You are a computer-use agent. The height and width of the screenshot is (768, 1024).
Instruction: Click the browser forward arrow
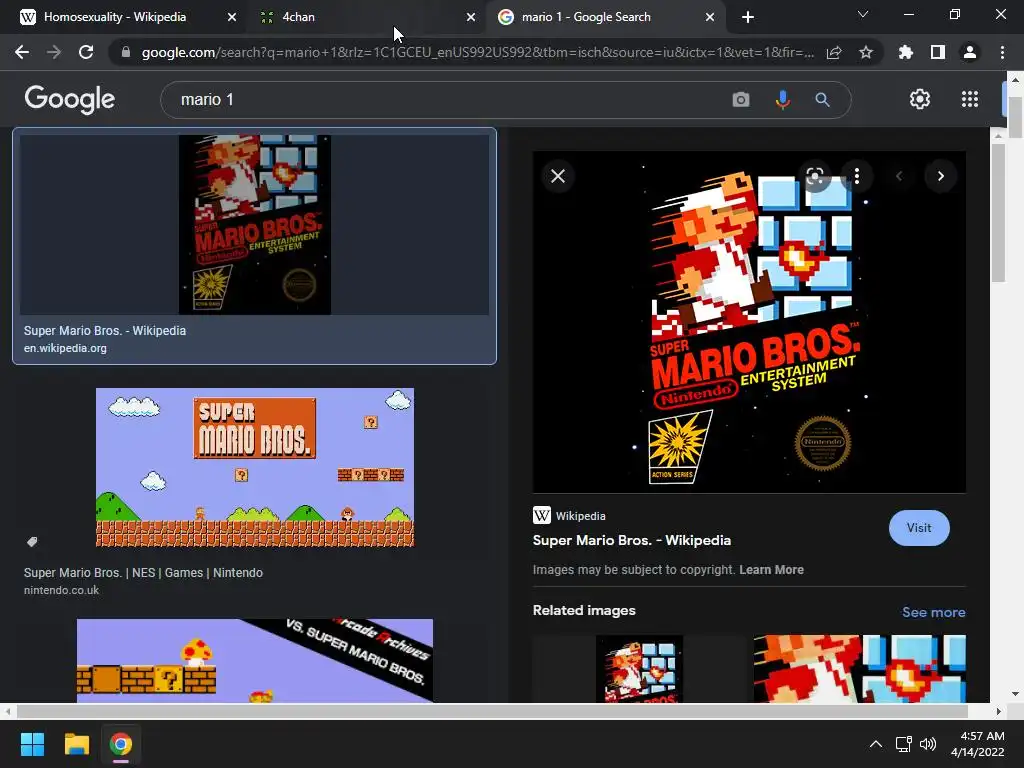click(x=54, y=52)
